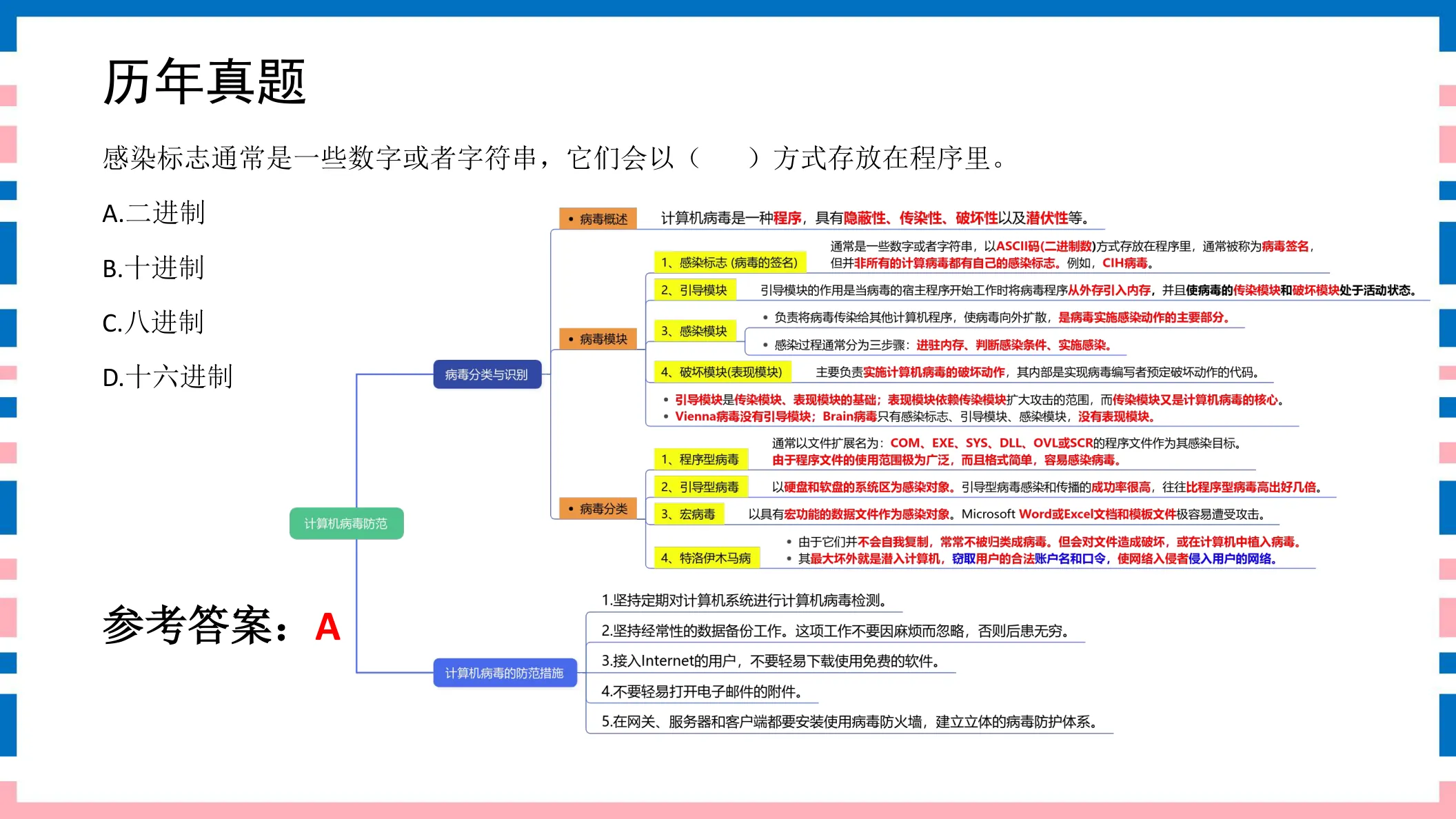Click measure 5.在网关、服务器和客户端
Screen dimensions: 1456x819
[x=849, y=722]
